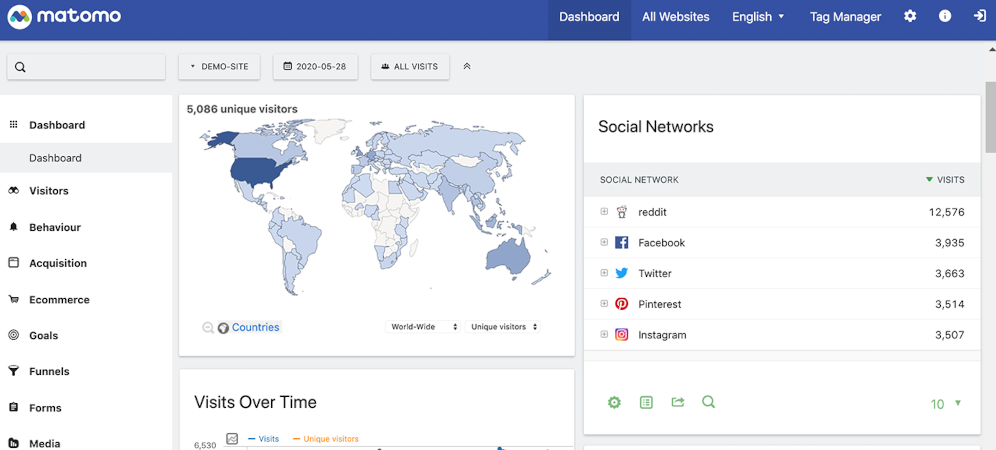The width and height of the screenshot is (996, 450).
Task: Change visualization with the table icon
Action: (646, 402)
